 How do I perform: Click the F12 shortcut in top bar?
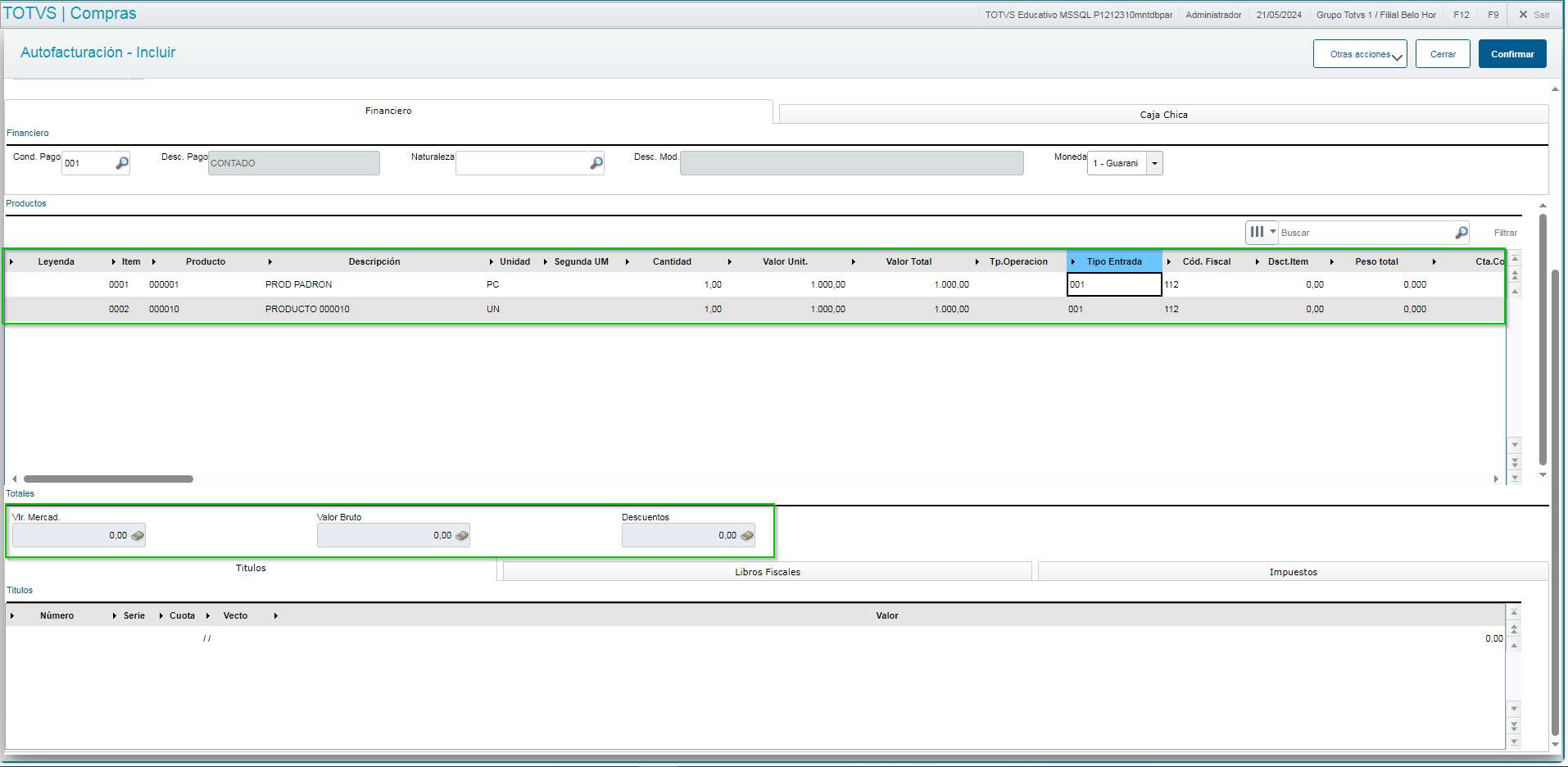click(x=1462, y=15)
